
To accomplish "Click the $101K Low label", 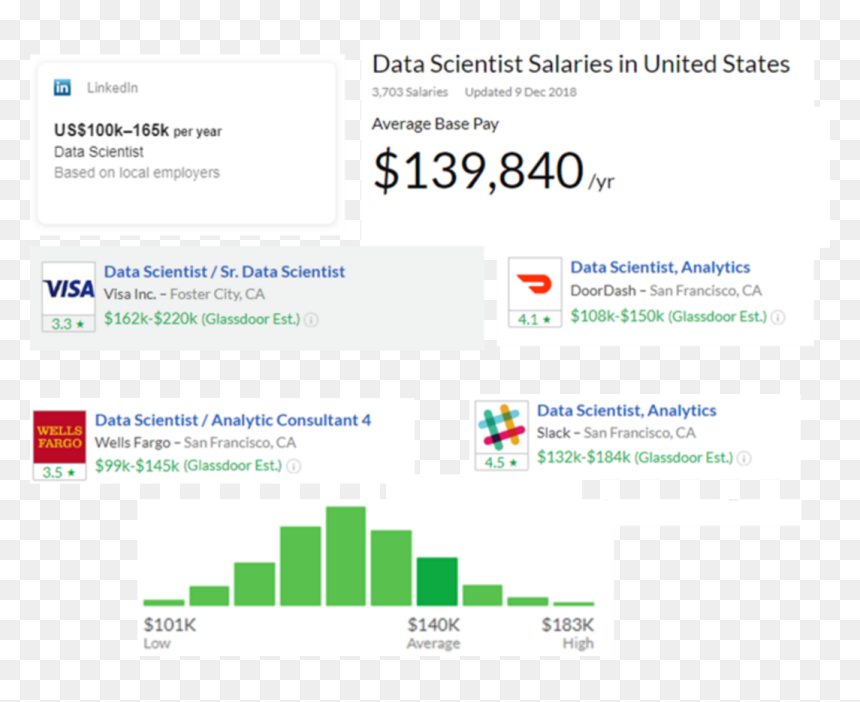I will tap(169, 633).
